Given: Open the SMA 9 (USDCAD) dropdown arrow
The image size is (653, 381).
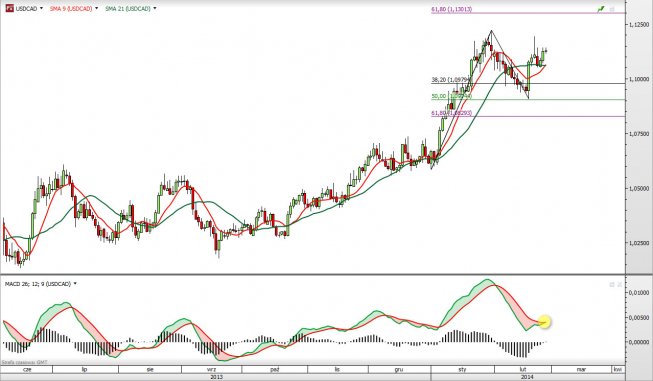Looking at the screenshot, I should click(97, 8).
